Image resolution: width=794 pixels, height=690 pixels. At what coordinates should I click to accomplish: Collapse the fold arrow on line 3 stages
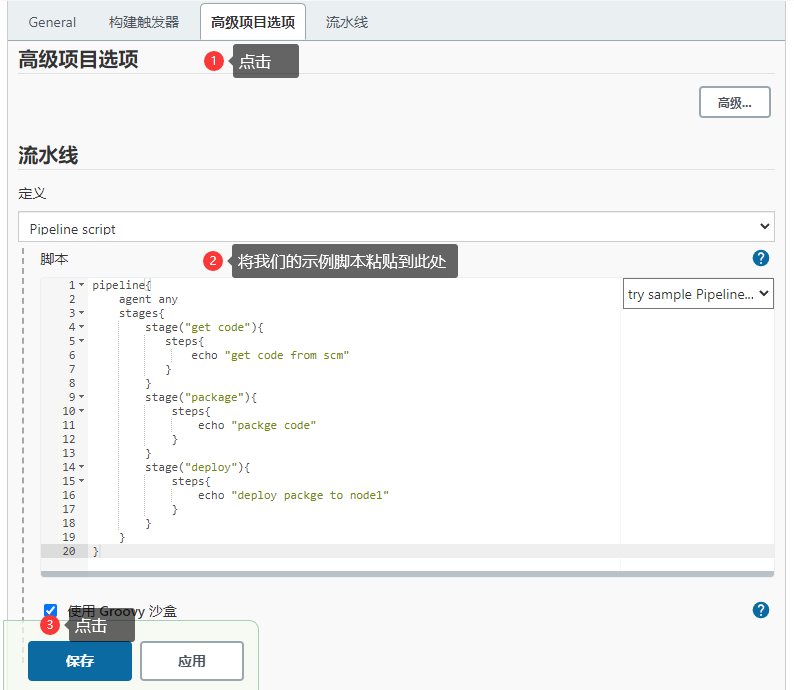point(82,313)
